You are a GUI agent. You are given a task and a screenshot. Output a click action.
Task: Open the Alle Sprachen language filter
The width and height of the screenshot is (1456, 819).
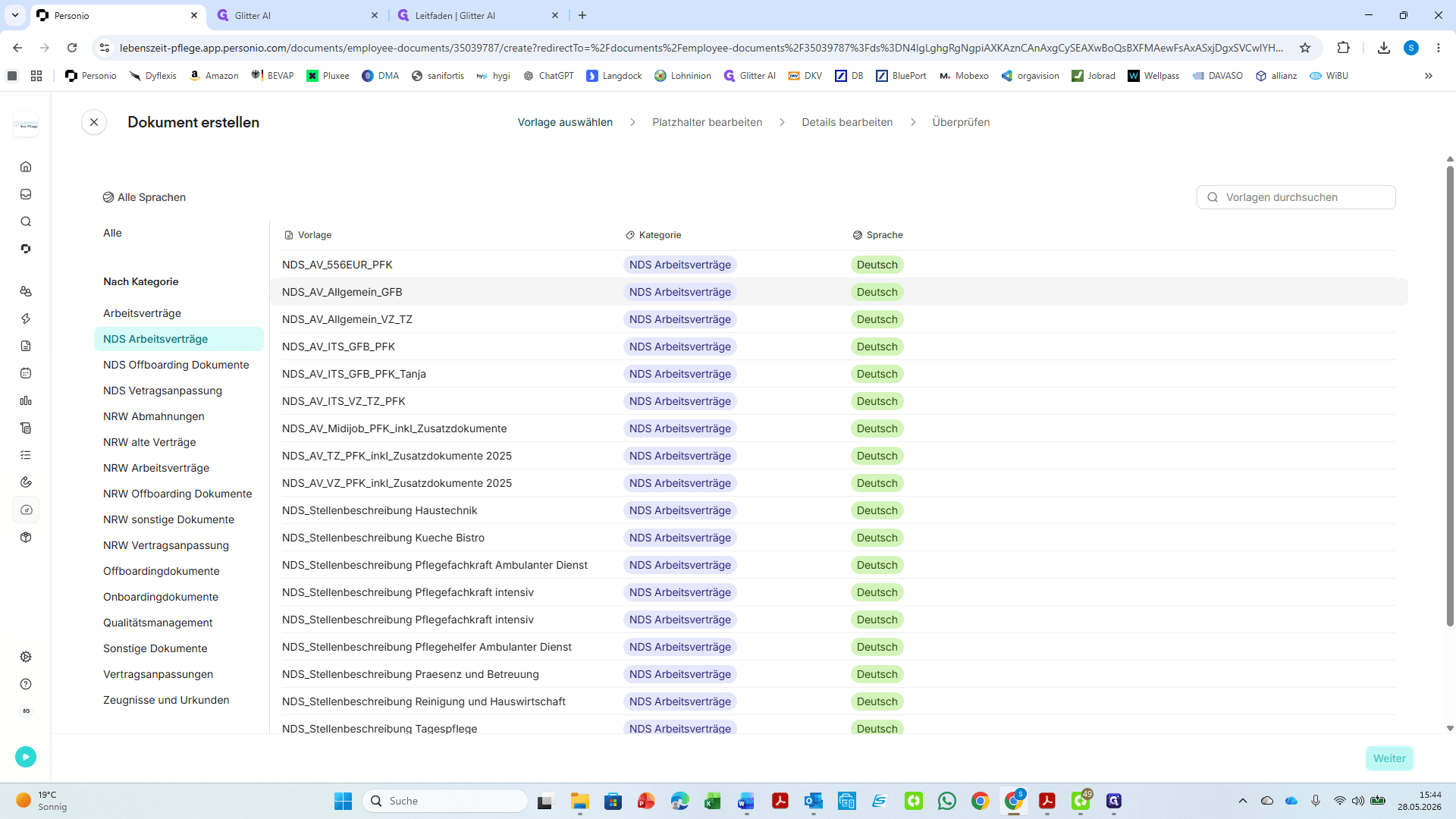(x=145, y=197)
